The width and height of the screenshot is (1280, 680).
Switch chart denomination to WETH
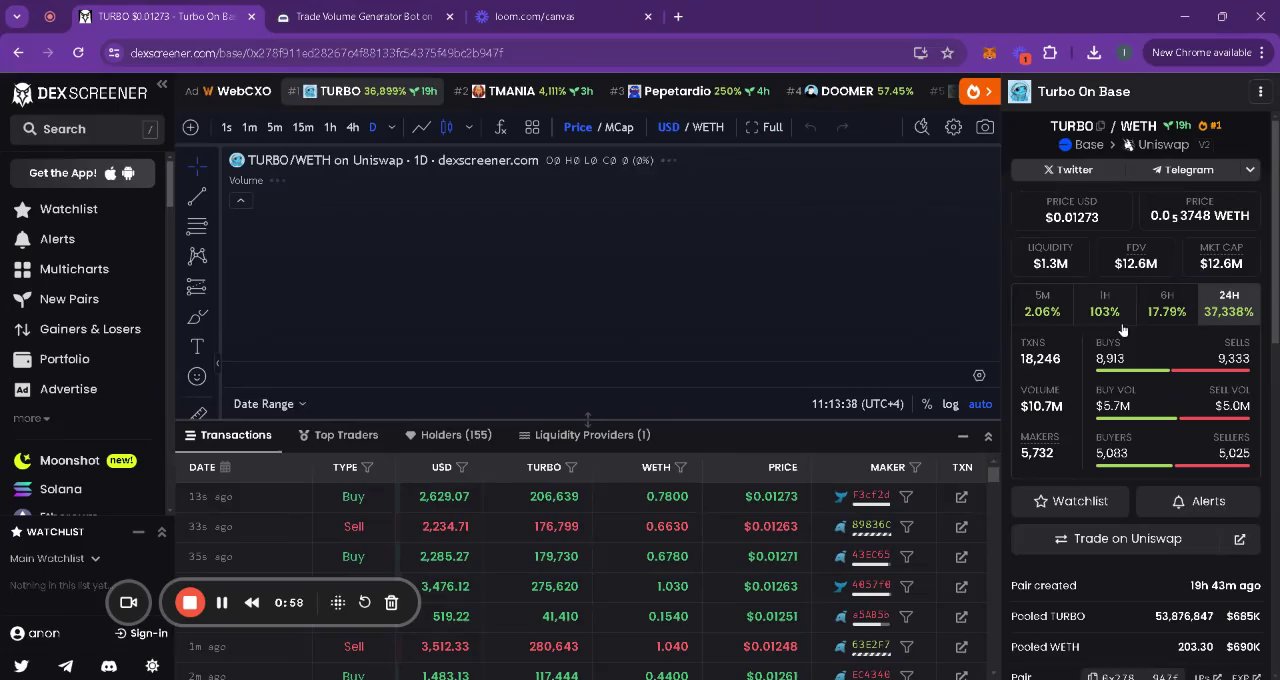[708, 127]
